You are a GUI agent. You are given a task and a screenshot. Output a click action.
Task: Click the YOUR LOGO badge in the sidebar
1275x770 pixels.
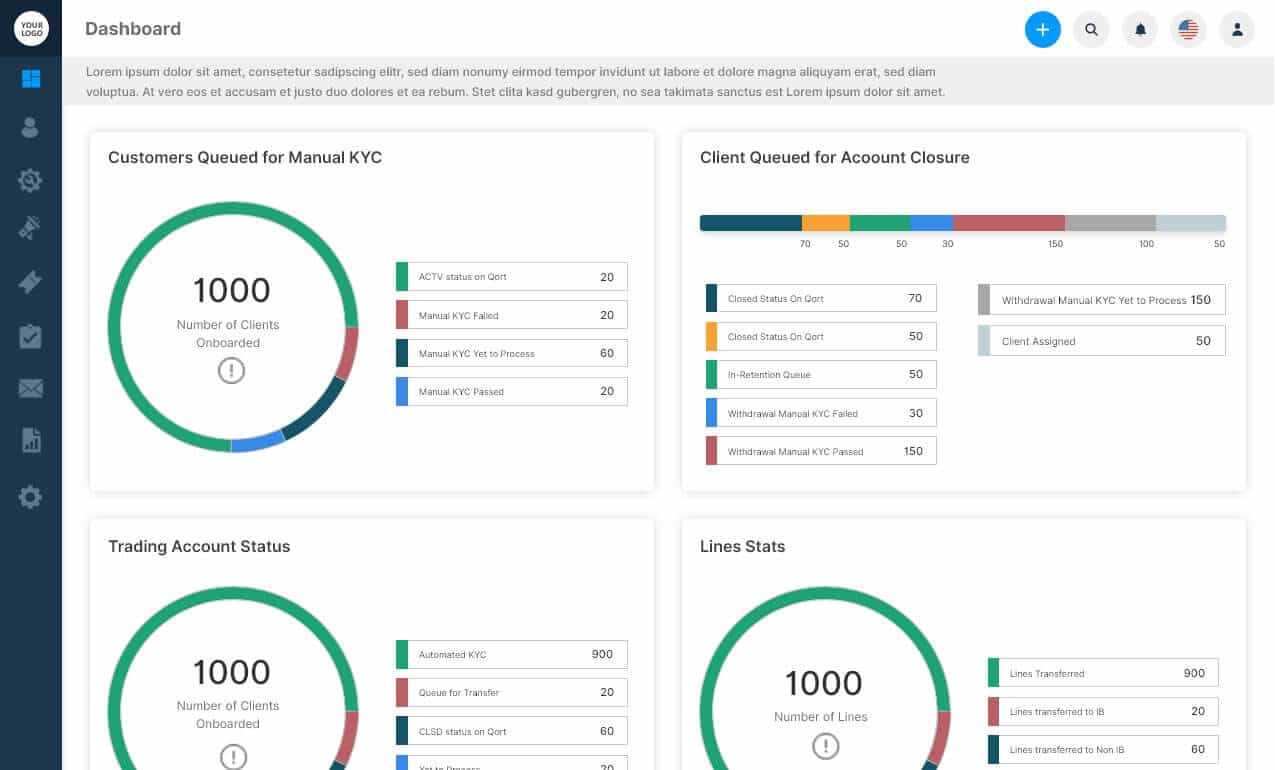point(31,28)
